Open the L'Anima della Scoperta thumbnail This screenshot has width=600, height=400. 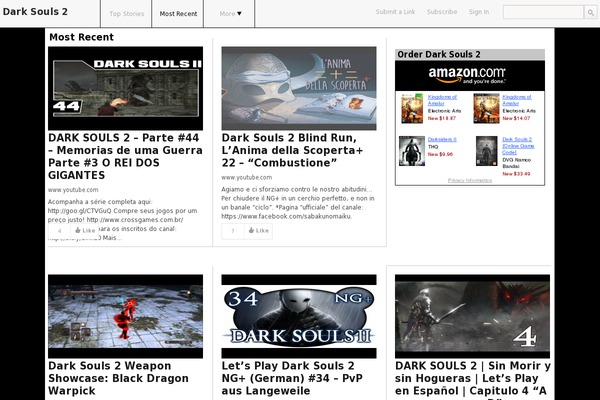(299, 88)
